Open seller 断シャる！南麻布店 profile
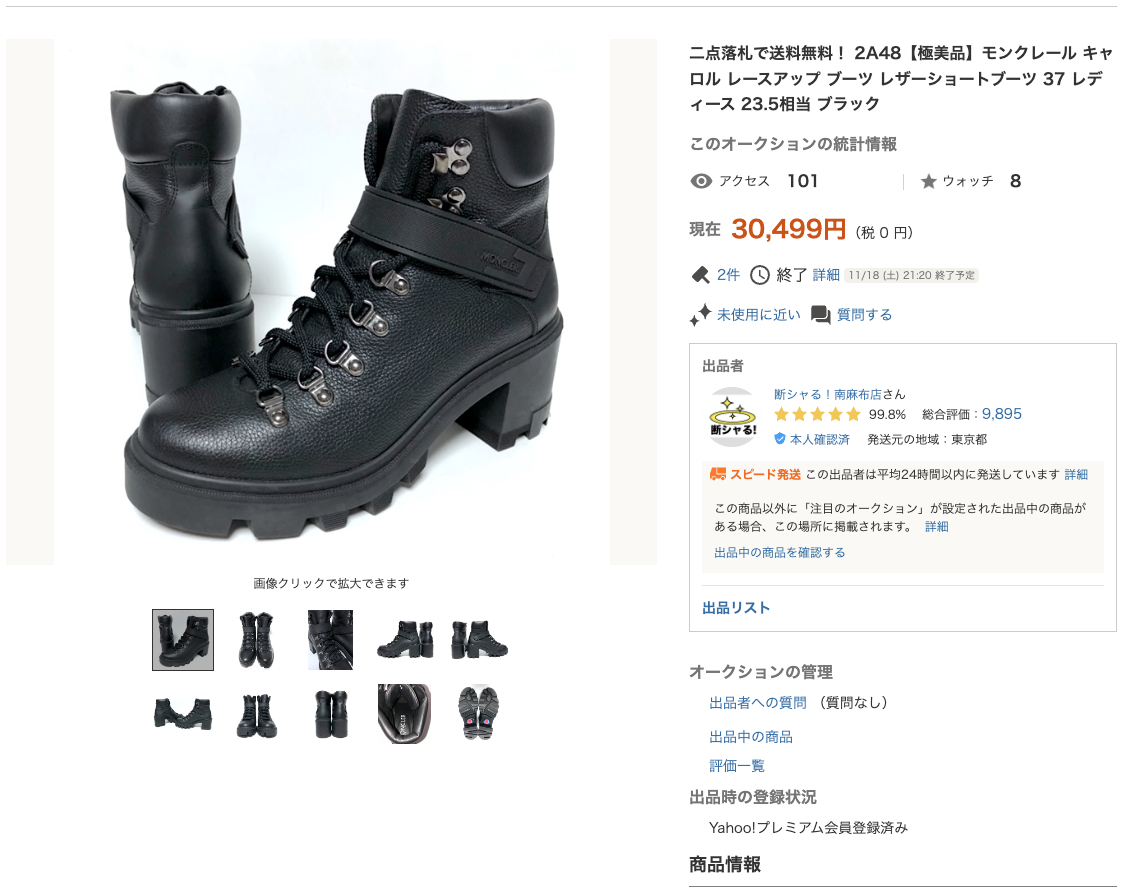1126x892 pixels. point(827,394)
